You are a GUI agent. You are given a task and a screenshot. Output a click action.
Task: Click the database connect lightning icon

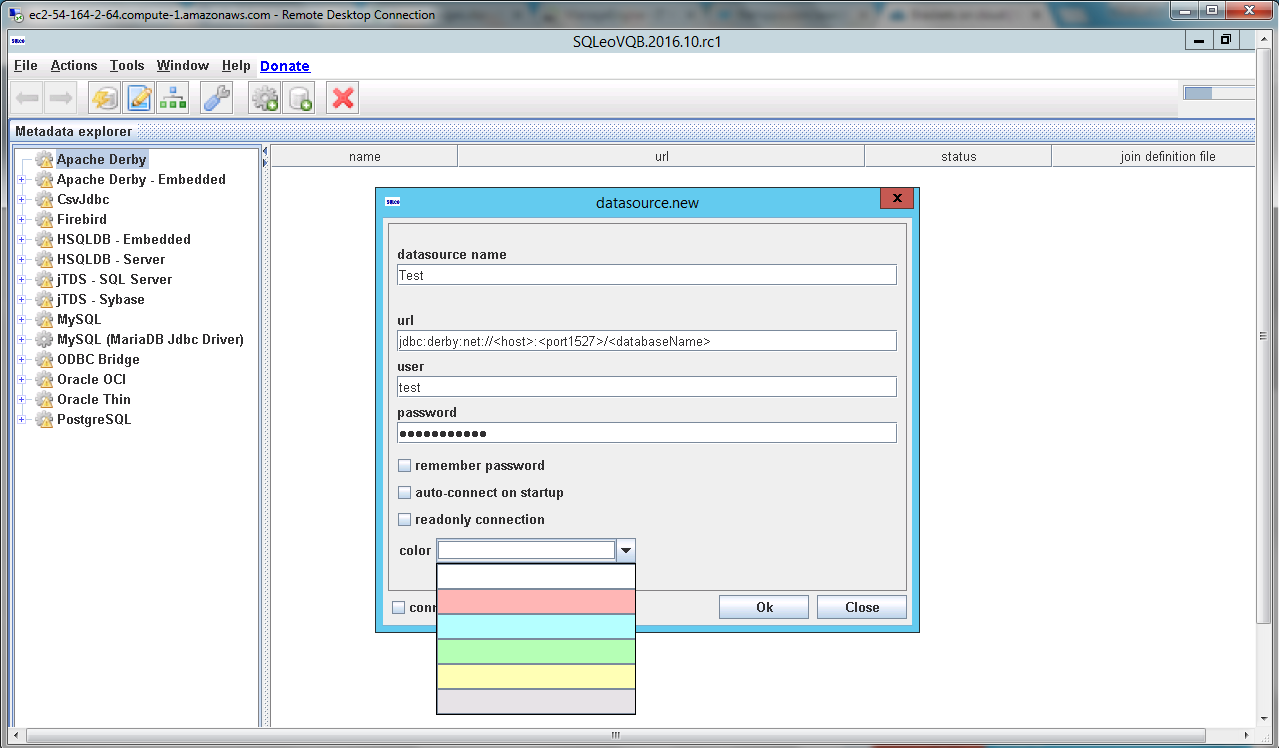[104, 98]
